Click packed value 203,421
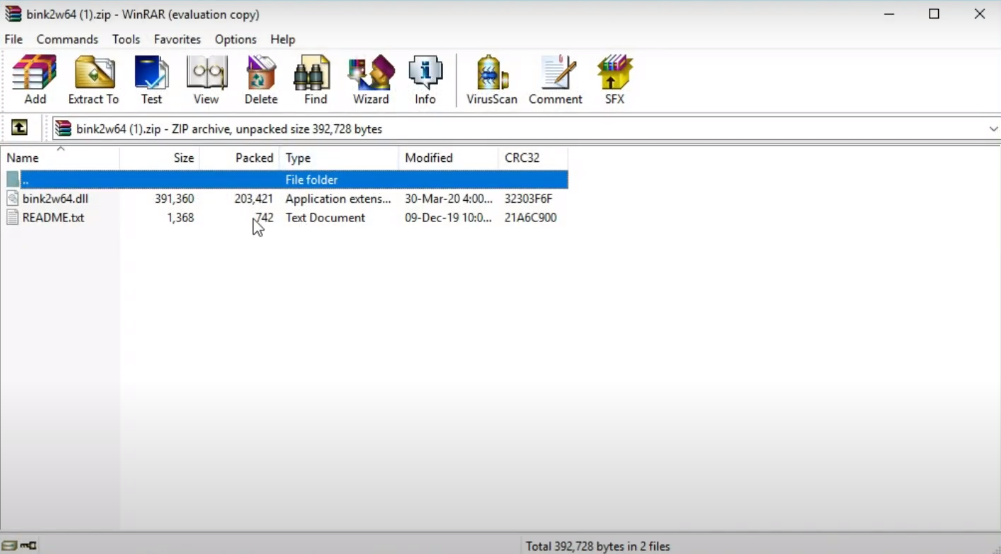The height and width of the screenshot is (554, 1001). tap(253, 198)
